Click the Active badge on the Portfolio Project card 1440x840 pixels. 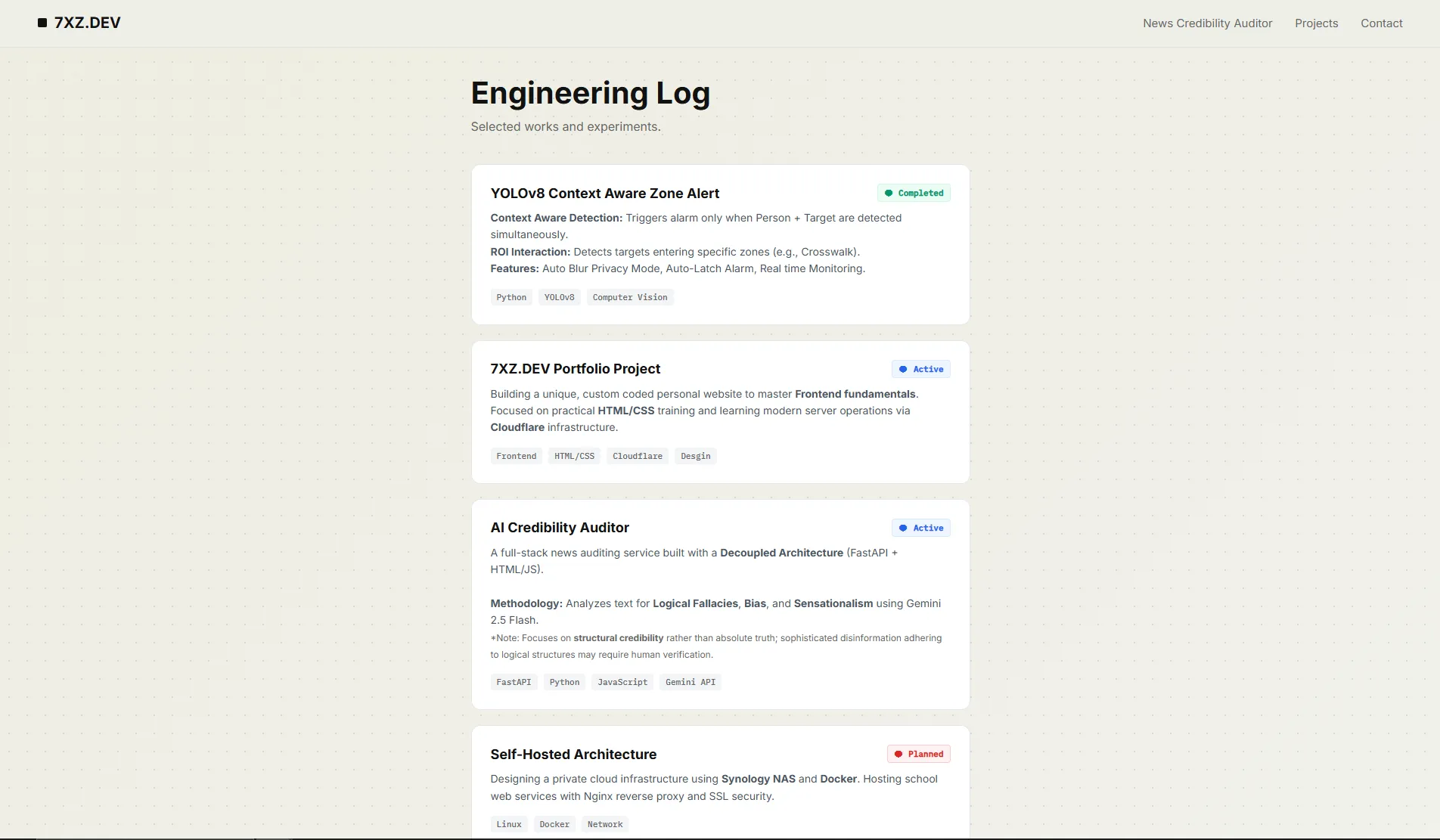click(920, 369)
